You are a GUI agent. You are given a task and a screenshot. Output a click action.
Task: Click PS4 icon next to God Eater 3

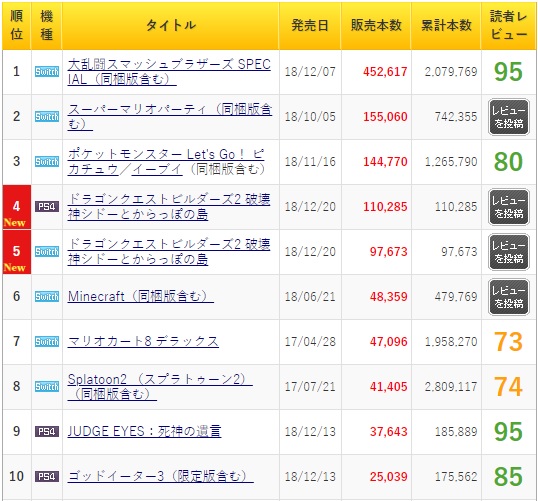point(47,476)
